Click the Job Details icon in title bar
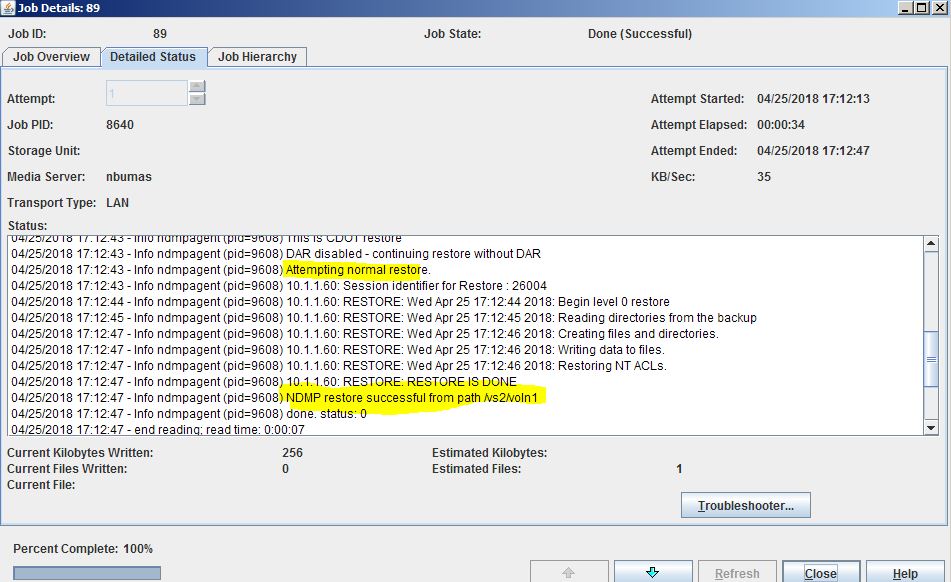The image size is (951, 582). (x=9, y=7)
